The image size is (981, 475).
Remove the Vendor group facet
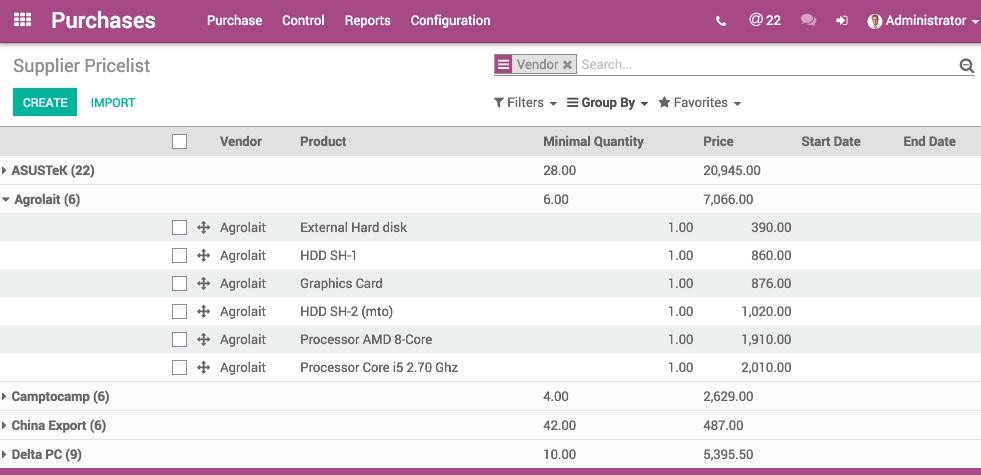click(567, 64)
